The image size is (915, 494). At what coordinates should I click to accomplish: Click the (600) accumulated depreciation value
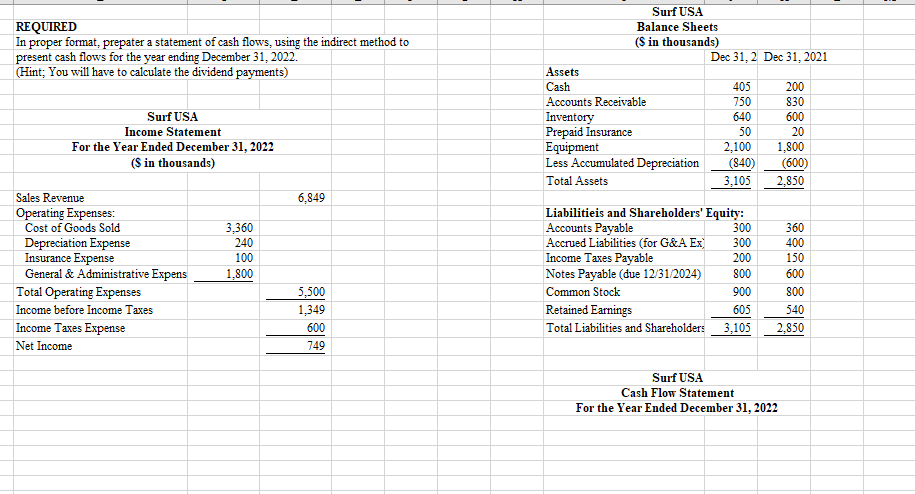(x=795, y=164)
